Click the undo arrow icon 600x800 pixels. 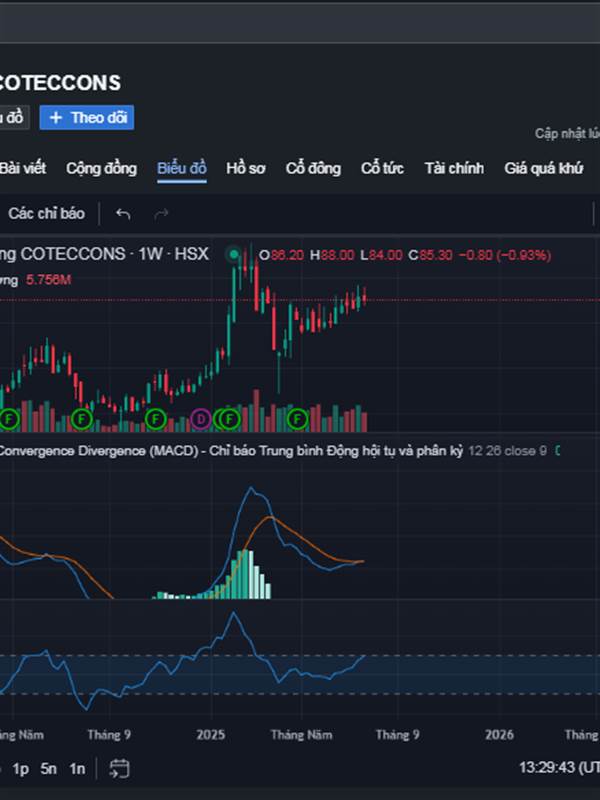tap(123, 214)
